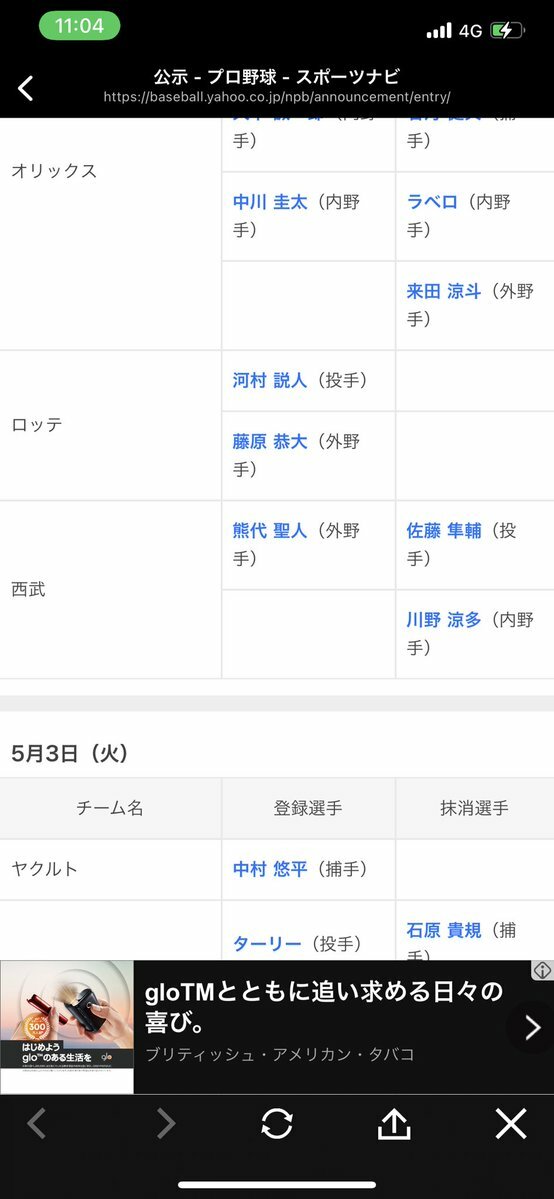Image resolution: width=554 pixels, height=1199 pixels.
Task: Open the share sheet icon
Action: [x=394, y=1123]
